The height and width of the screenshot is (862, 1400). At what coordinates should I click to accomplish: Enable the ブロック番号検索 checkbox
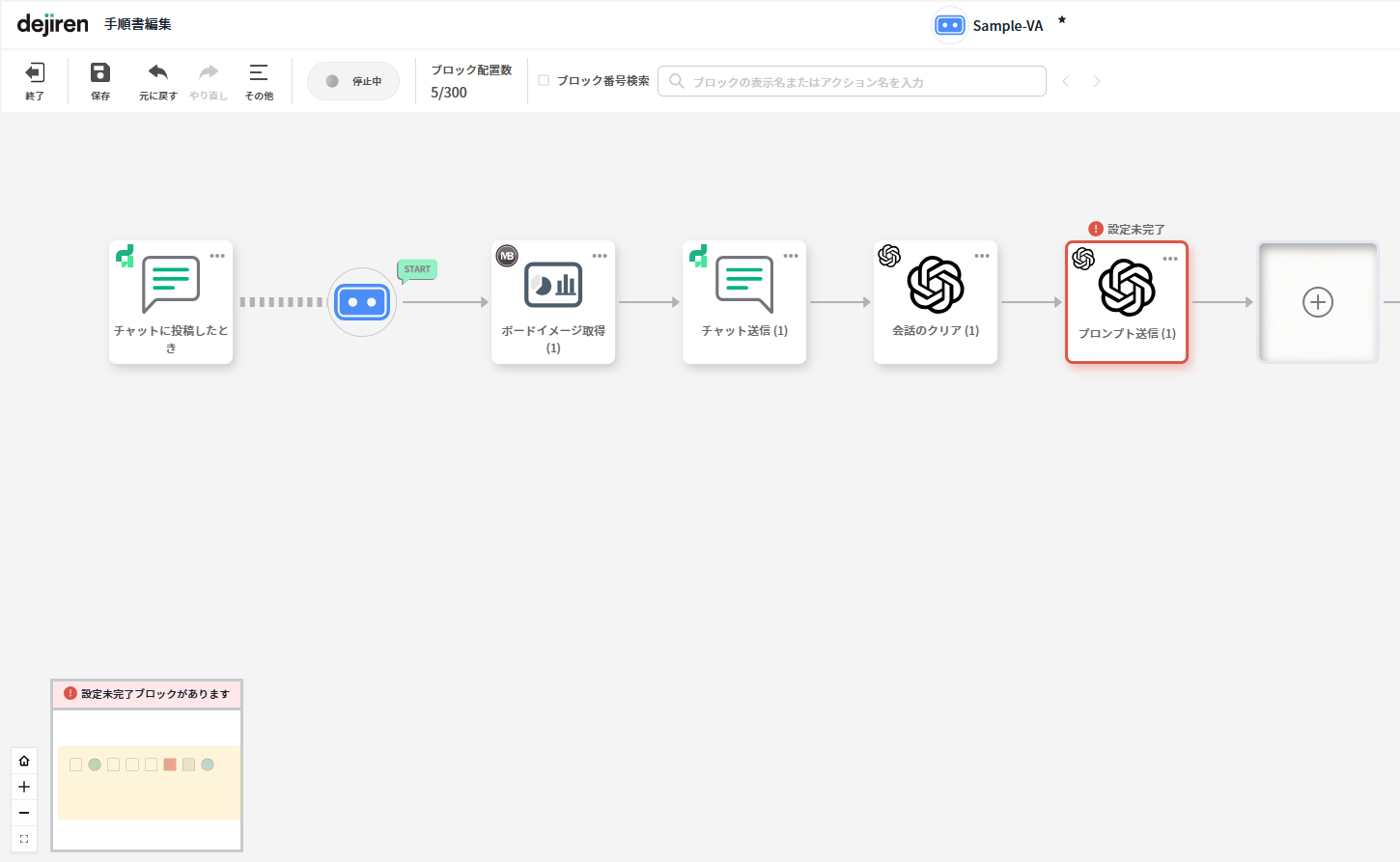point(544,80)
